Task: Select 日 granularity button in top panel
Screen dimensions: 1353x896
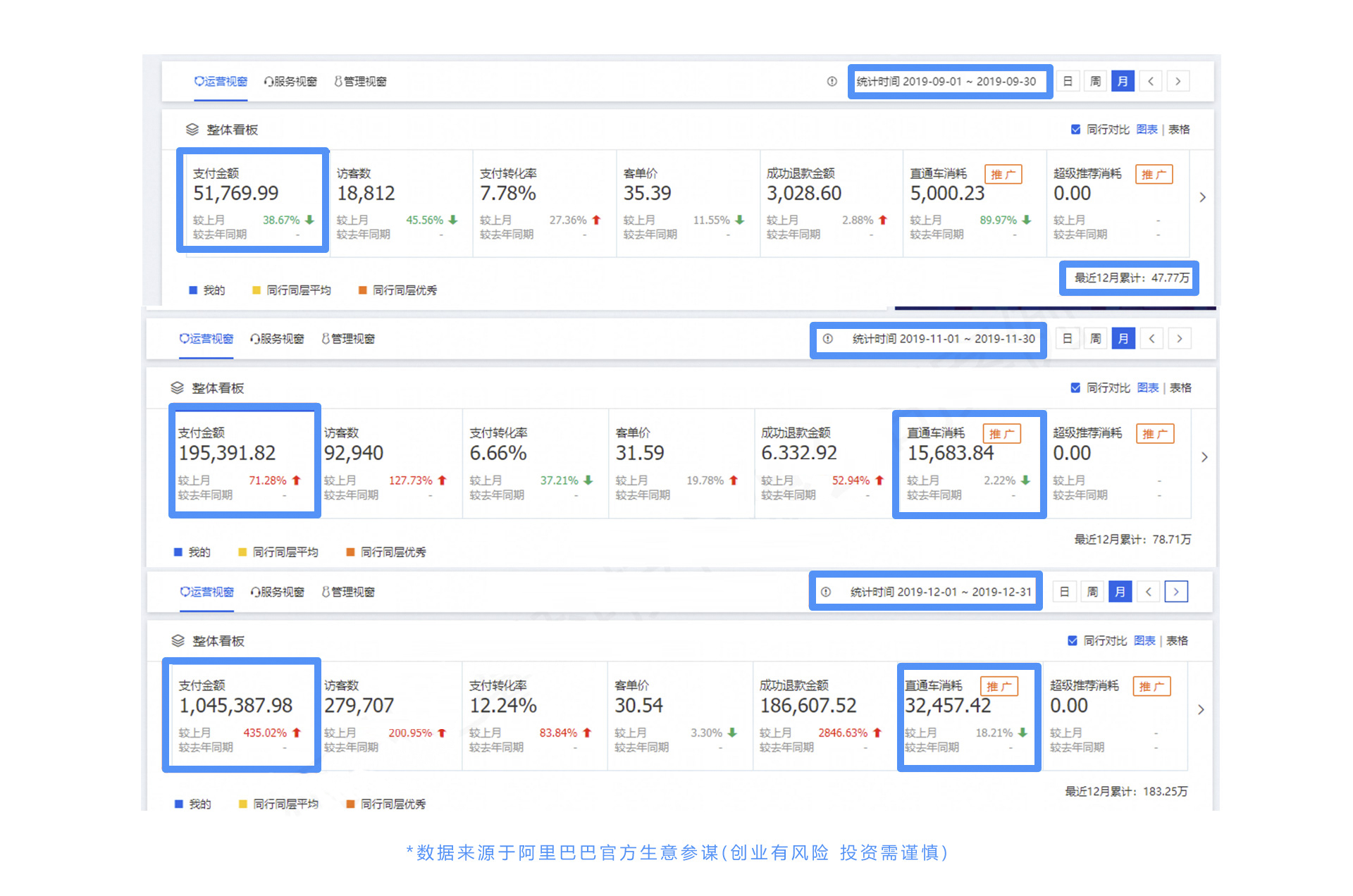Action: [1068, 82]
